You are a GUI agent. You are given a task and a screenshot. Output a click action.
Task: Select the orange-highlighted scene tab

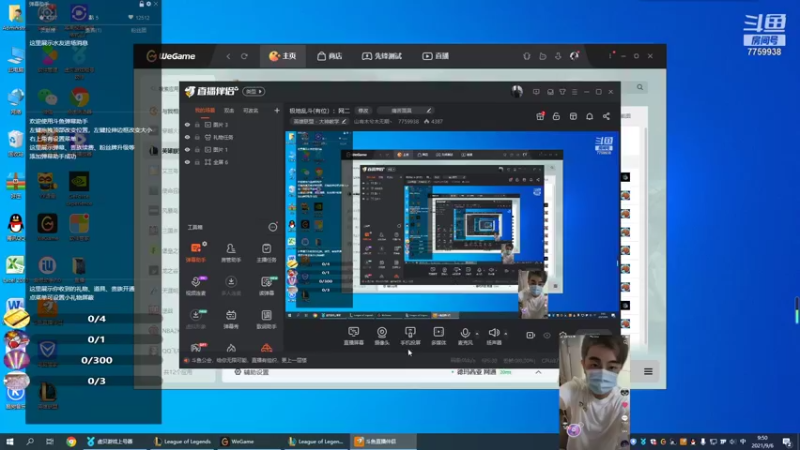click(205, 110)
